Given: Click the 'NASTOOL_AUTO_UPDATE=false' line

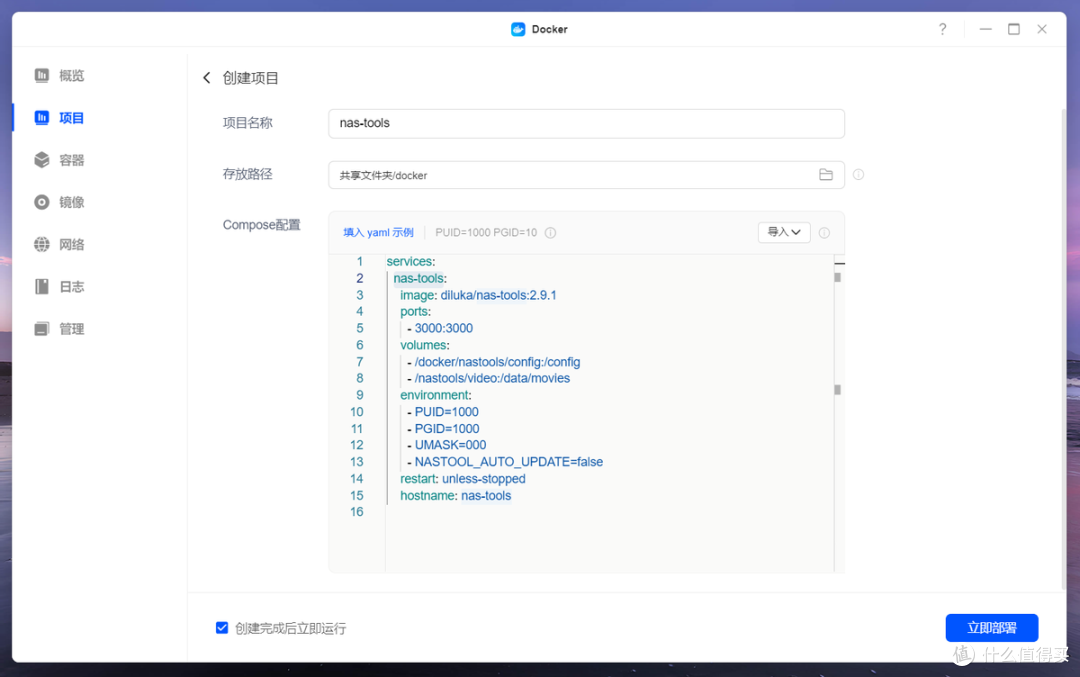Looking at the screenshot, I should coord(505,462).
